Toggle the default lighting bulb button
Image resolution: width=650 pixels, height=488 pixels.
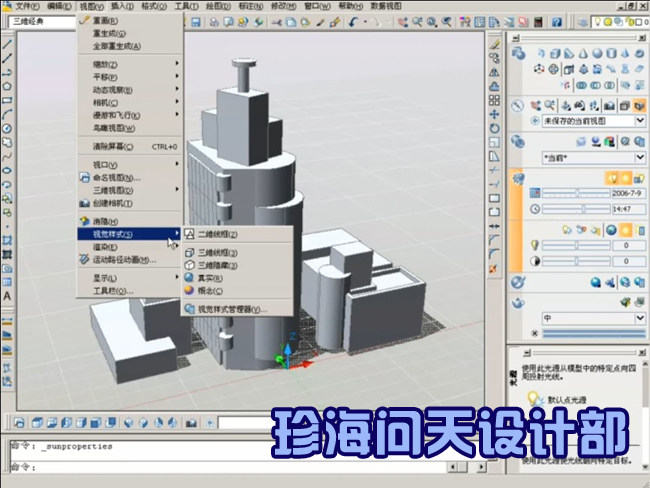(612, 179)
